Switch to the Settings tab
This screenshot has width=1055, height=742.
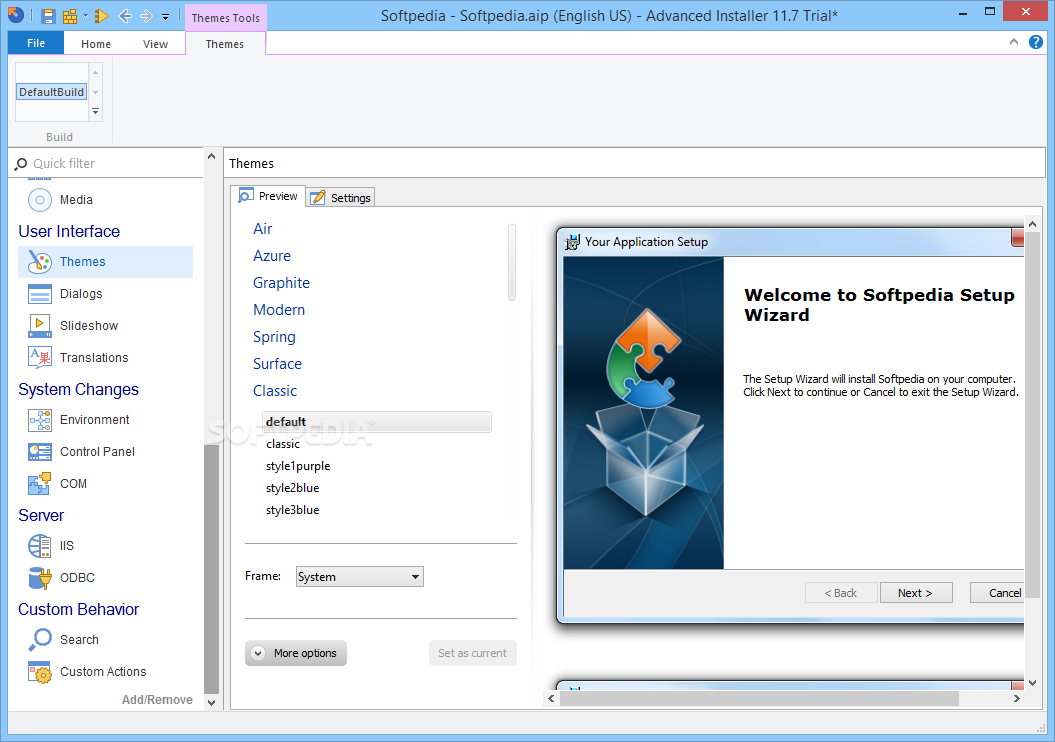tap(340, 198)
